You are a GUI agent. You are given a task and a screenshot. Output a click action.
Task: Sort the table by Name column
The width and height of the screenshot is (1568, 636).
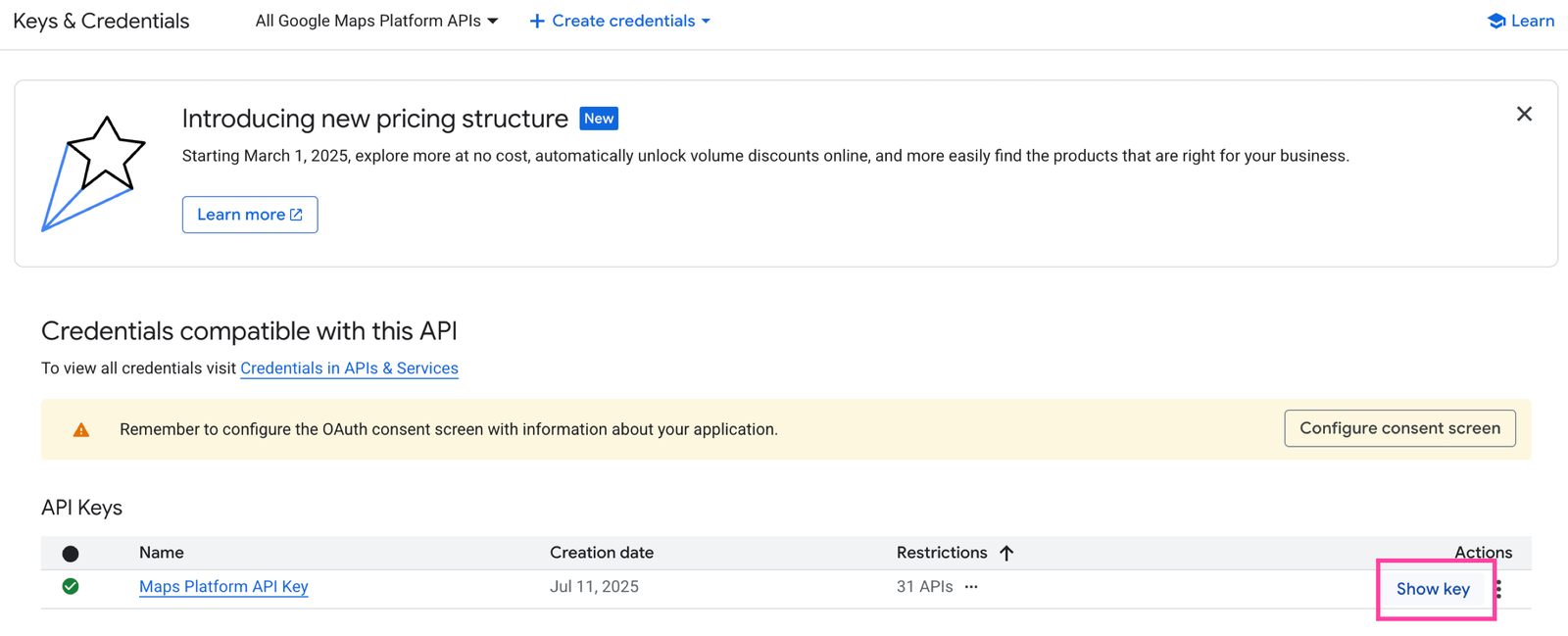pyautogui.click(x=162, y=553)
